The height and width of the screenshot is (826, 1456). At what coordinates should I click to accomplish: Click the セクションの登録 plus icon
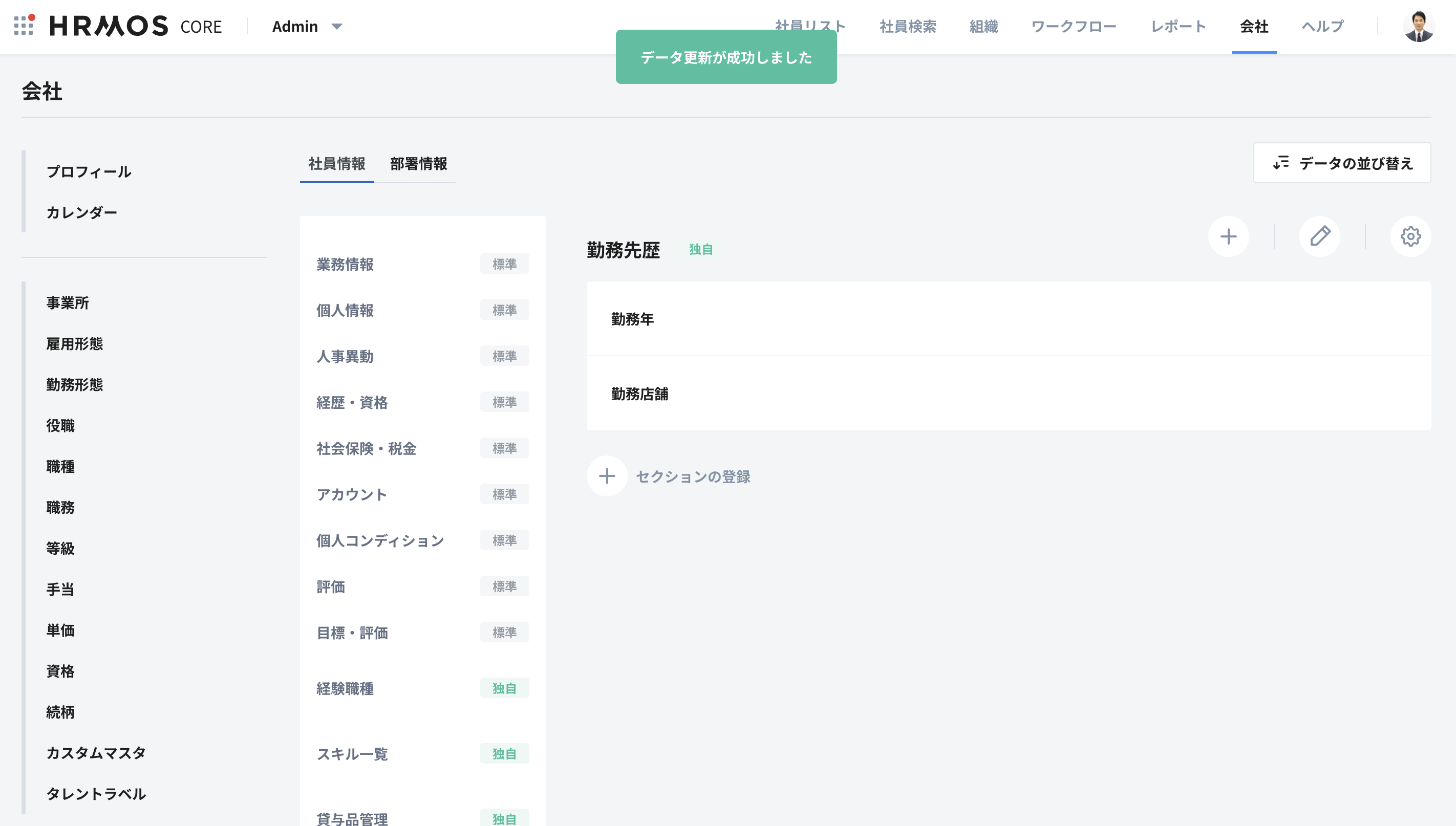click(x=607, y=476)
